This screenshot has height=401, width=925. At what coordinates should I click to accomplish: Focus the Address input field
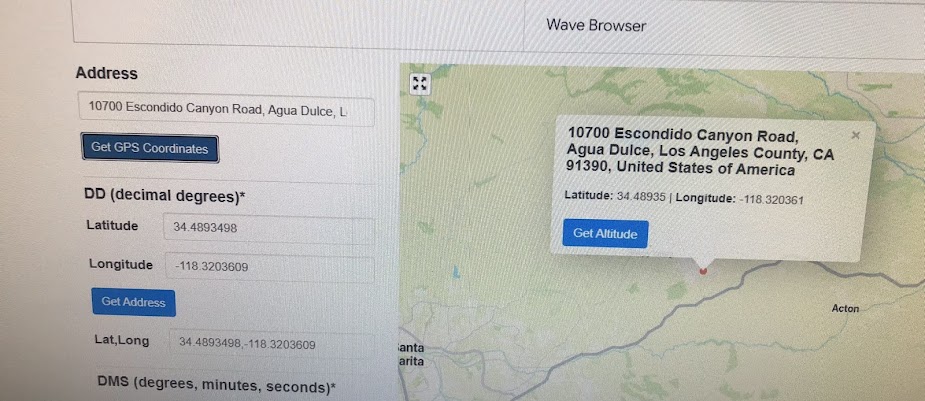tap(227, 111)
